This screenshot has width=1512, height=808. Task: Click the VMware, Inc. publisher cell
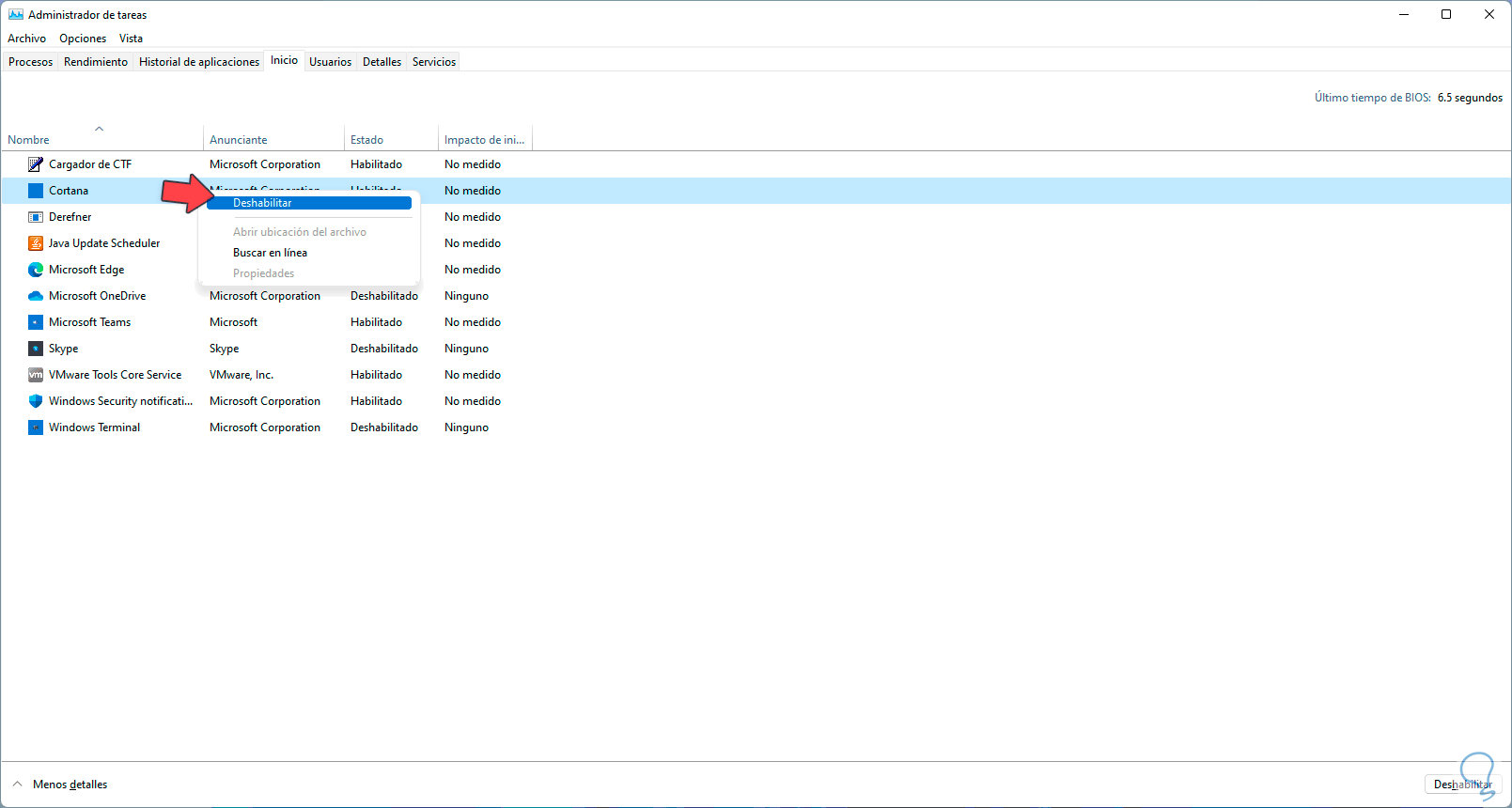pyautogui.click(x=242, y=375)
